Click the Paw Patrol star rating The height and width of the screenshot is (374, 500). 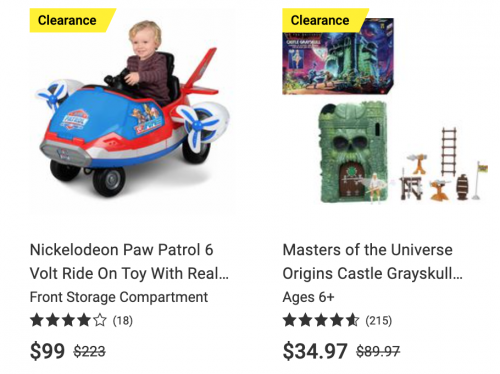68,321
